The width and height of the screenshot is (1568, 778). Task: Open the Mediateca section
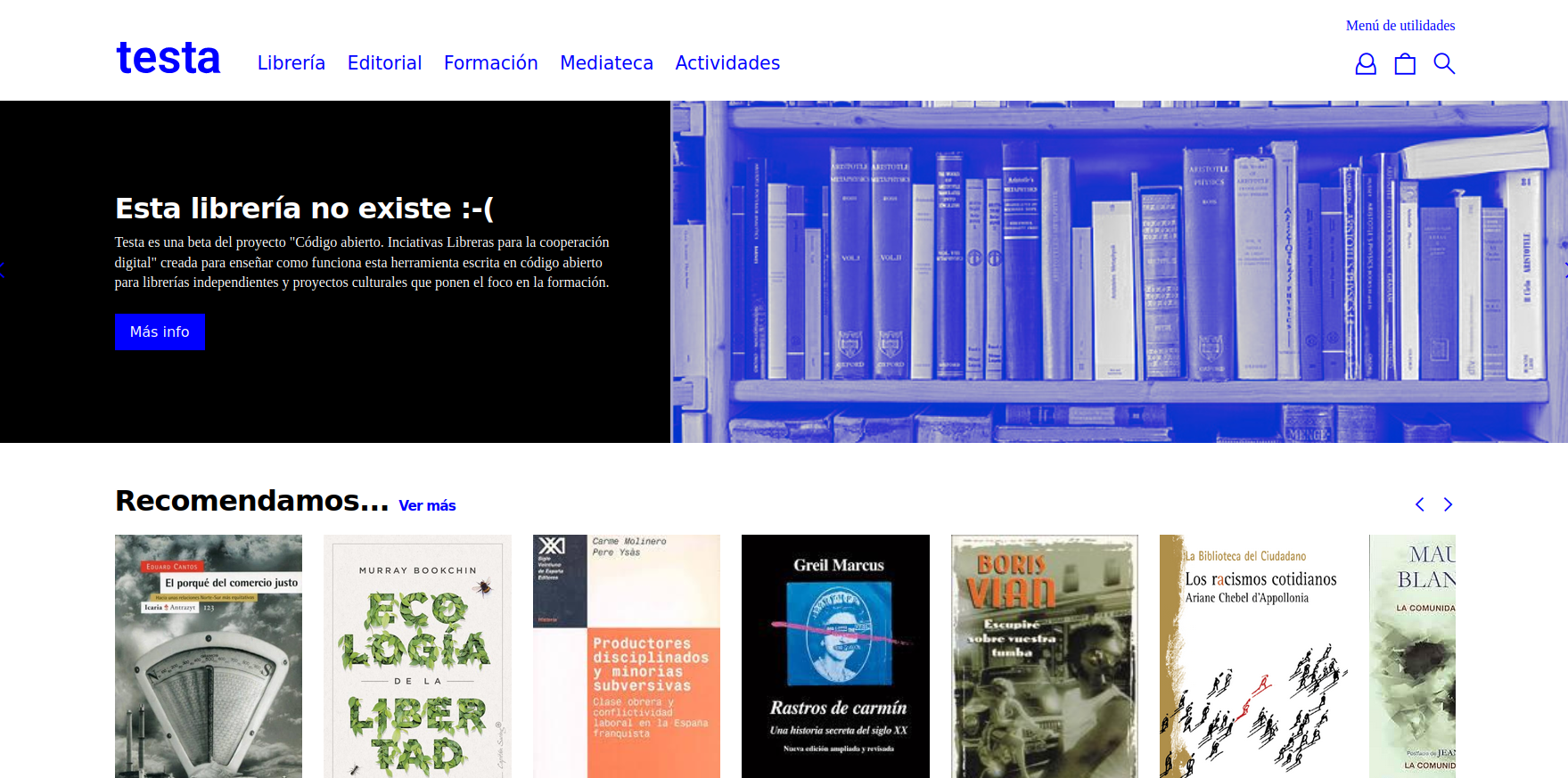tap(606, 63)
